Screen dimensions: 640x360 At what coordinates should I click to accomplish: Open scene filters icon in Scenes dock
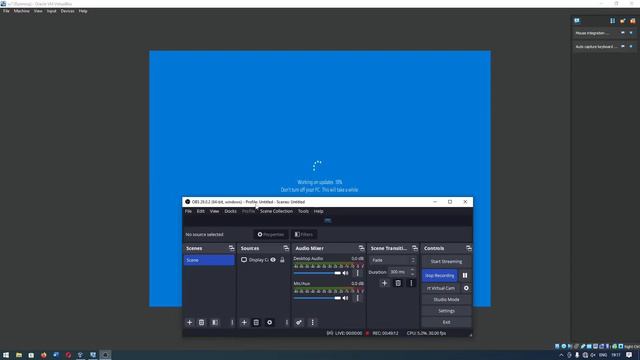(215, 322)
